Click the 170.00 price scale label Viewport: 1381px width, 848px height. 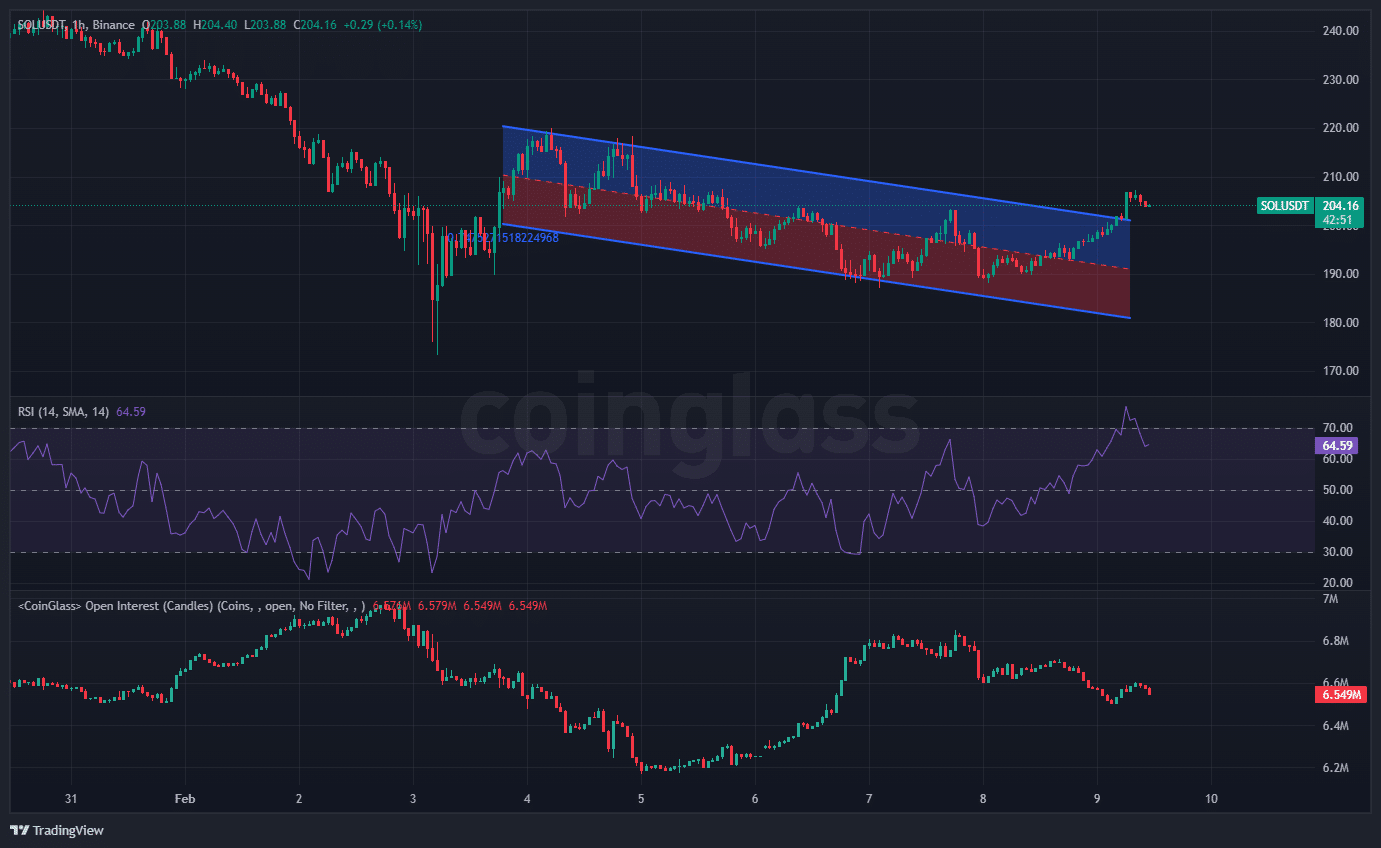pyautogui.click(x=1340, y=371)
